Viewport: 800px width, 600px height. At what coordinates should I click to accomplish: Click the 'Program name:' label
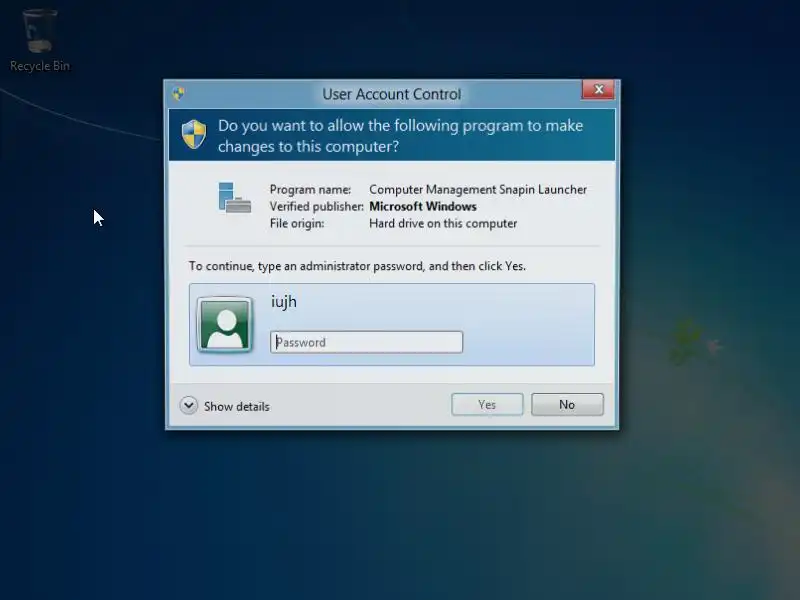point(310,190)
